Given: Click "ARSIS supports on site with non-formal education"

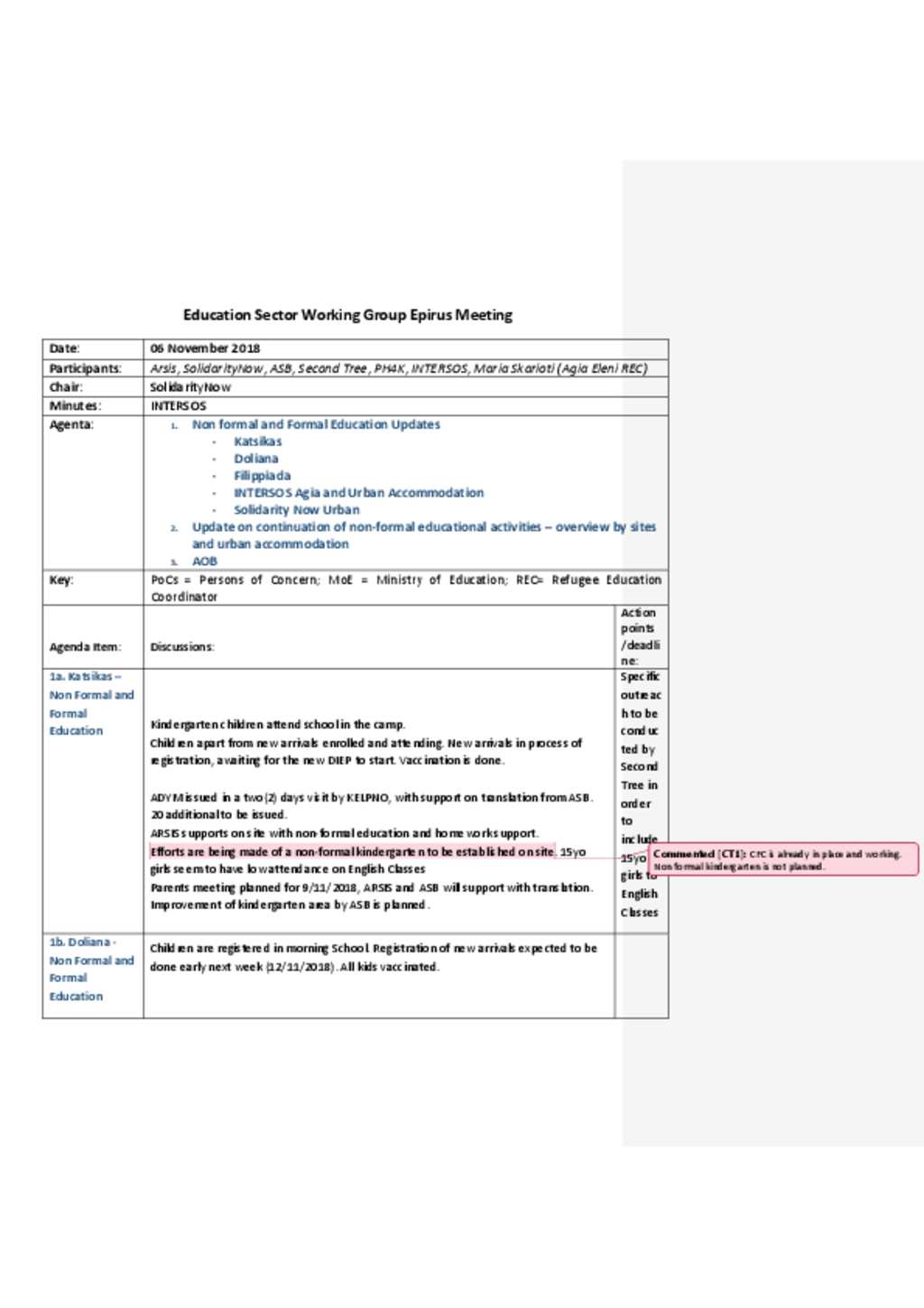Looking at the screenshot, I should click(345, 833).
